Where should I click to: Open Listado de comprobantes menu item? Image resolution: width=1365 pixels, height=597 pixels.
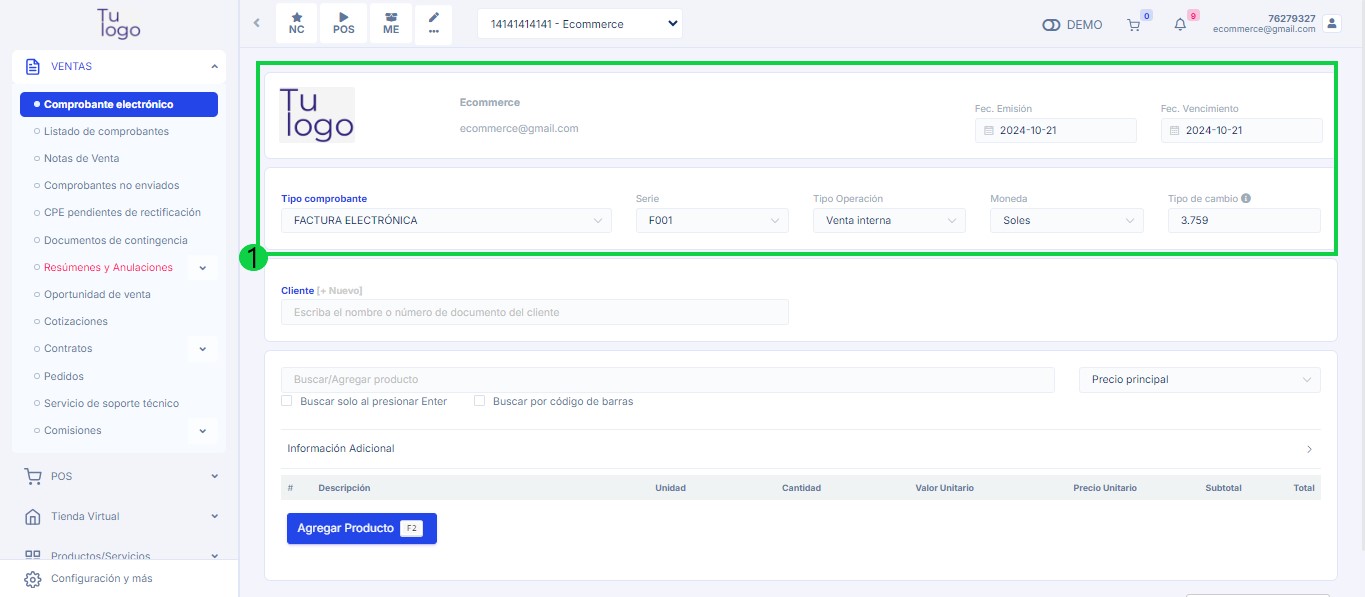point(106,131)
